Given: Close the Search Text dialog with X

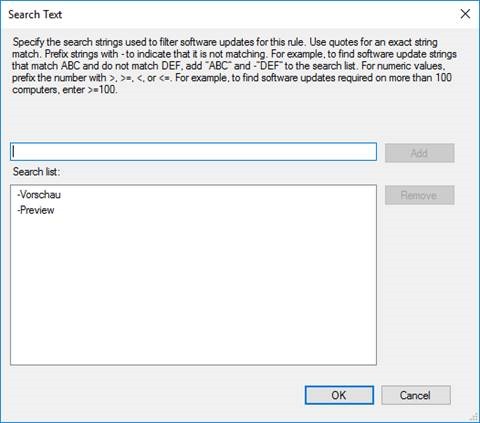Looking at the screenshot, I should click(x=465, y=14).
